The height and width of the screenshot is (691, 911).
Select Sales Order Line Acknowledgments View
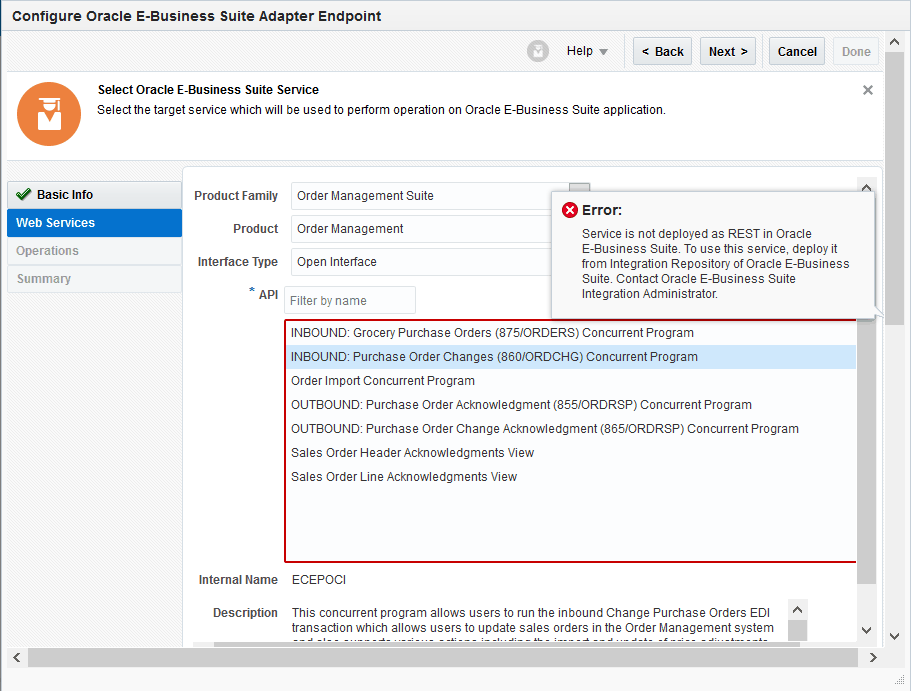coord(571,477)
